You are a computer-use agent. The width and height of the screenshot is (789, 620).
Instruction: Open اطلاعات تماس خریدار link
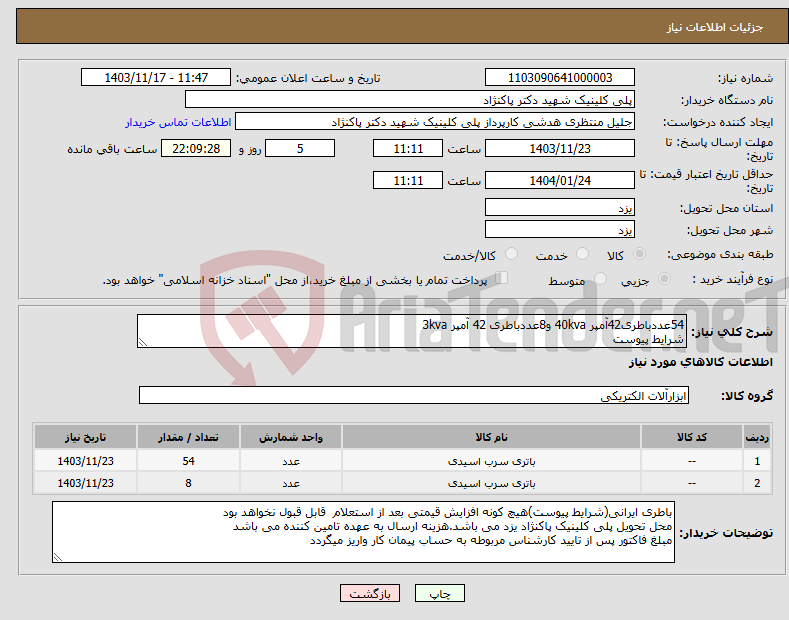click(x=178, y=122)
